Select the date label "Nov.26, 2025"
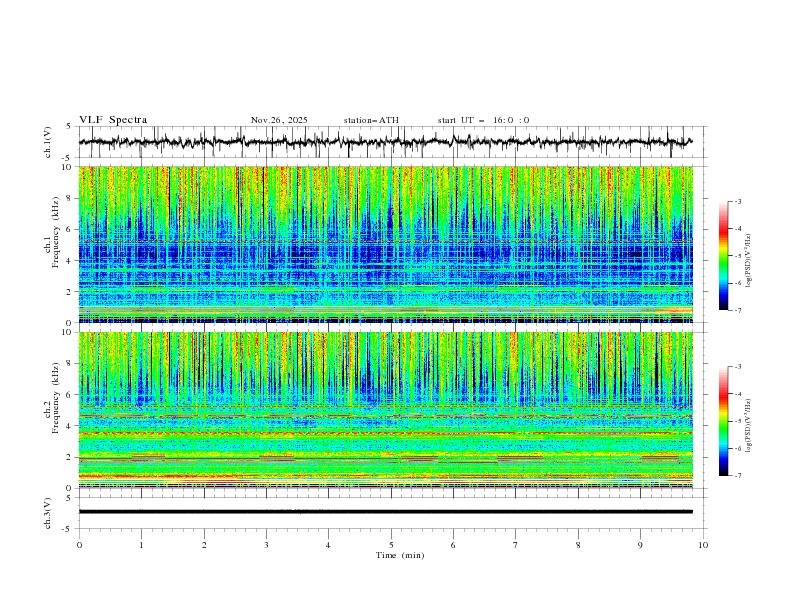The image size is (792, 612). coord(279,120)
